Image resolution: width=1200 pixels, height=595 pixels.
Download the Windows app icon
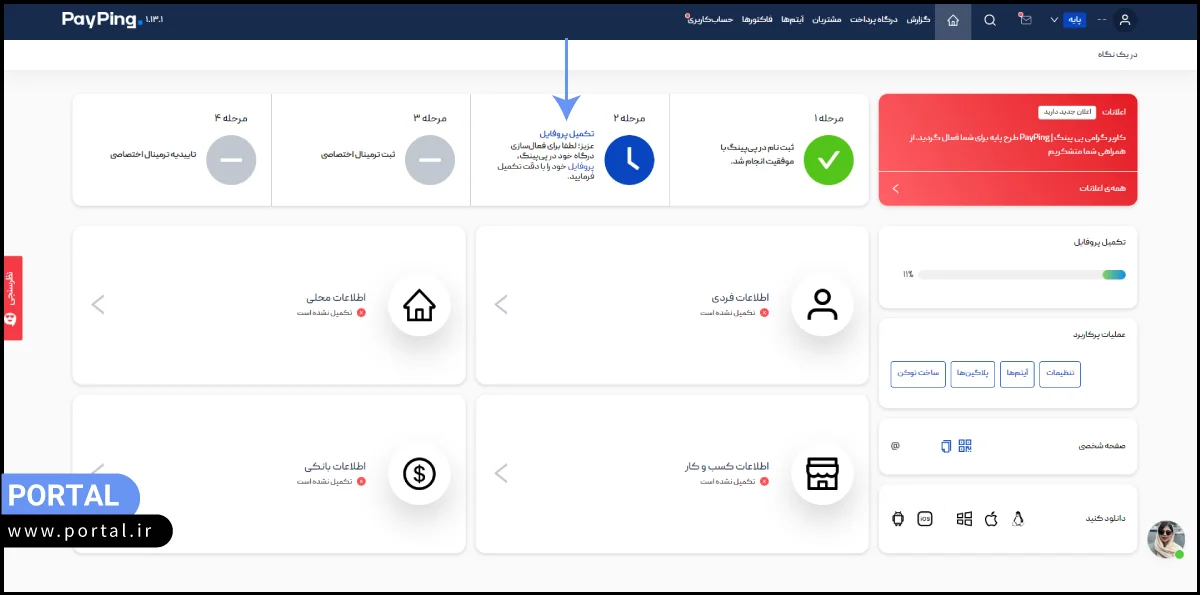click(x=964, y=519)
